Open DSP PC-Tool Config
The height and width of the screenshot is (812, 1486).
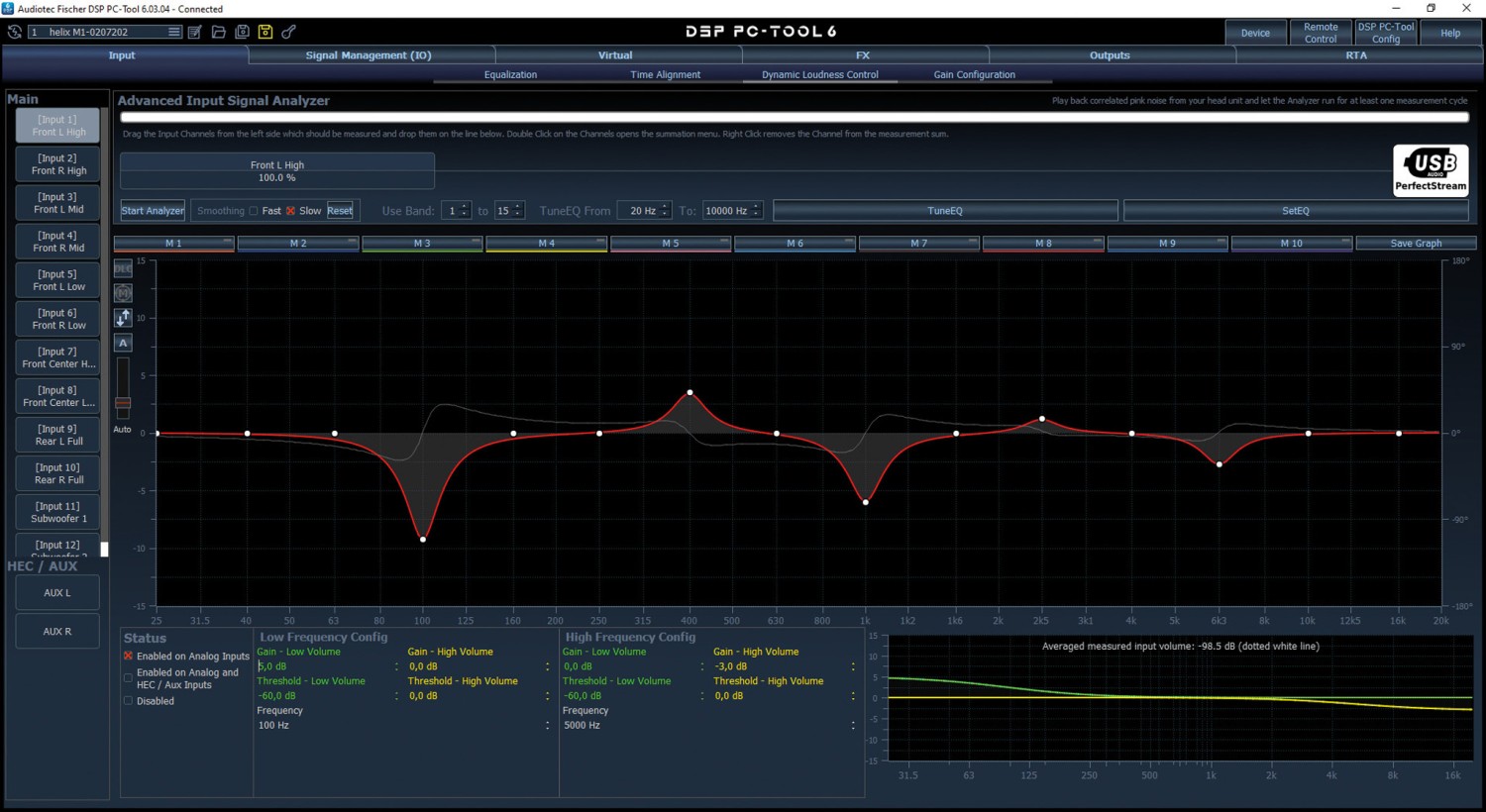1386,33
